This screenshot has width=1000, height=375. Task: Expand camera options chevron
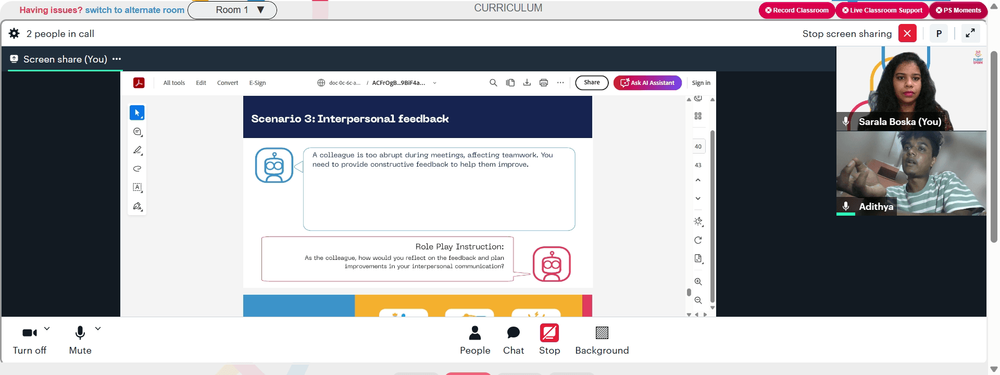47,329
